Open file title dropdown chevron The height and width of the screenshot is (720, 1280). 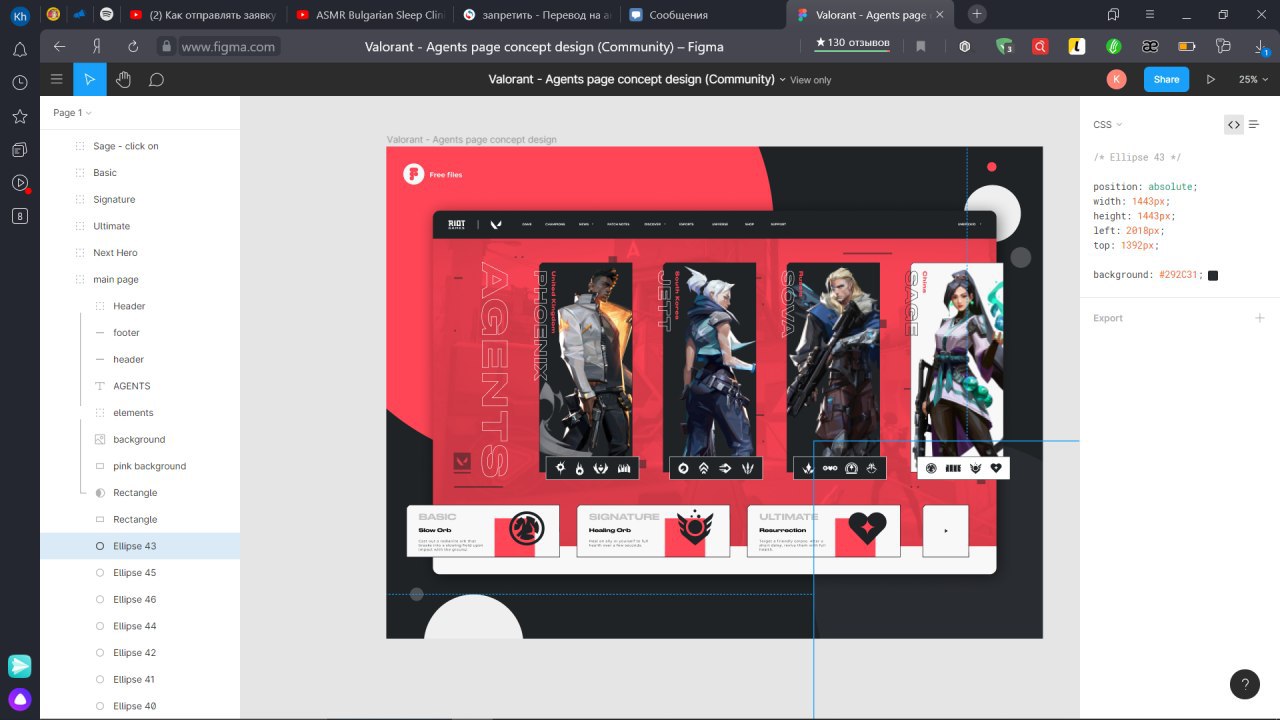[x=782, y=80]
